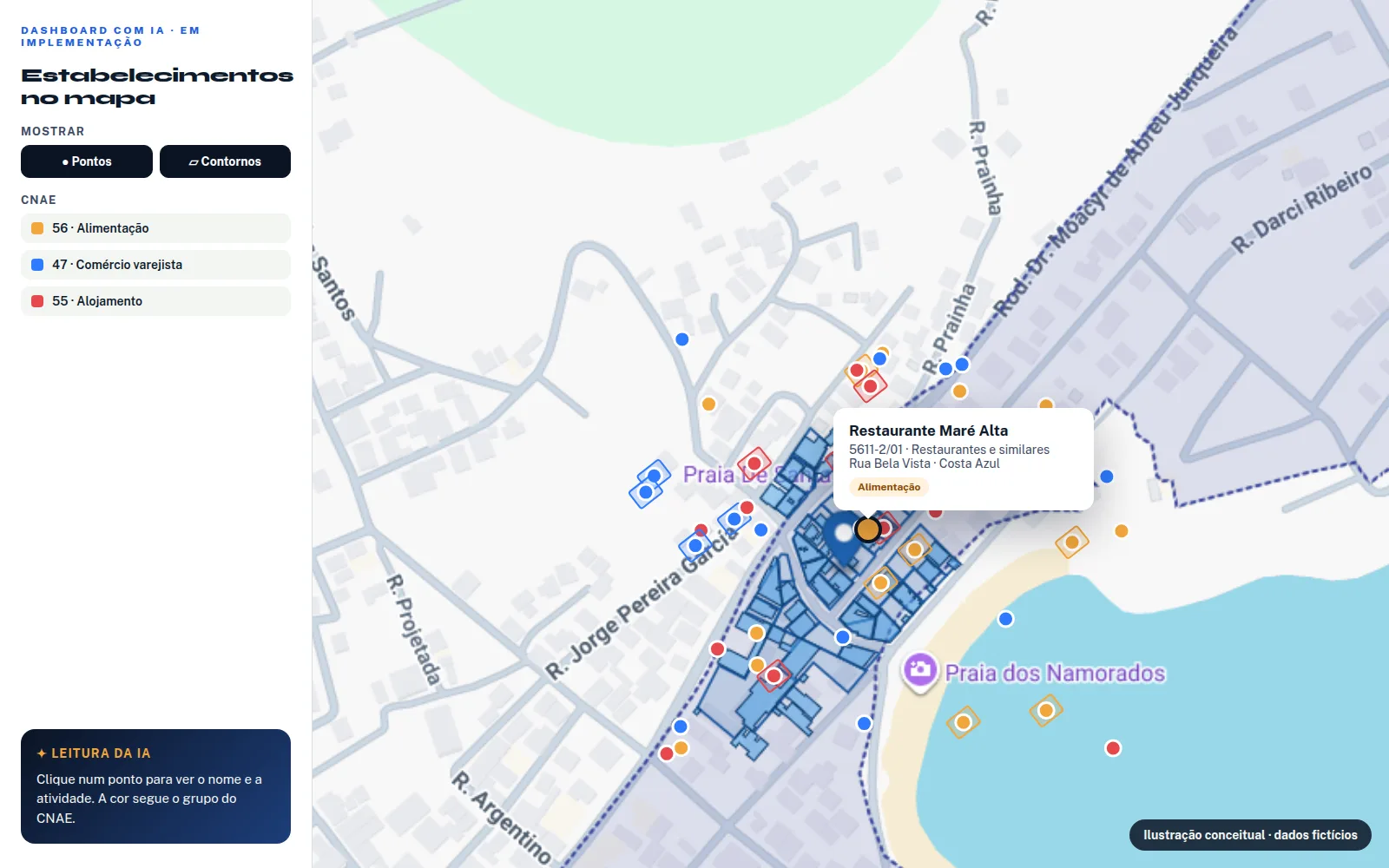Select right orange outlined marker below Praia dos Namorados
Screen dimensions: 1389x868
[1046, 711]
